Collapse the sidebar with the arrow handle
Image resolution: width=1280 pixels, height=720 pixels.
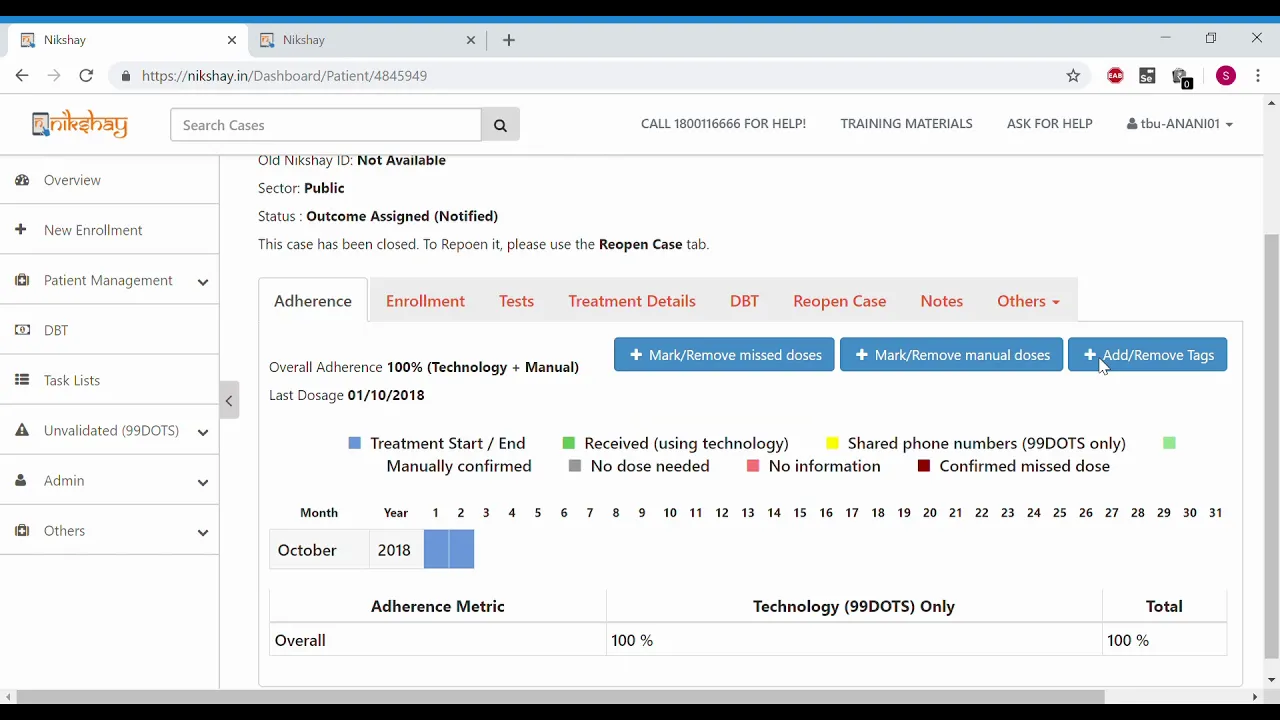click(x=229, y=400)
